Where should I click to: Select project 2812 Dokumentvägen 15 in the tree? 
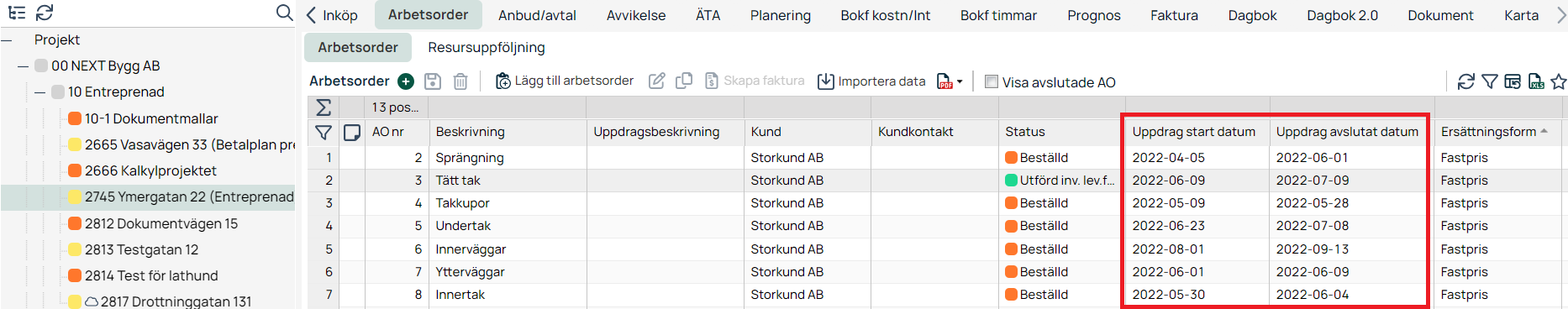(x=160, y=223)
